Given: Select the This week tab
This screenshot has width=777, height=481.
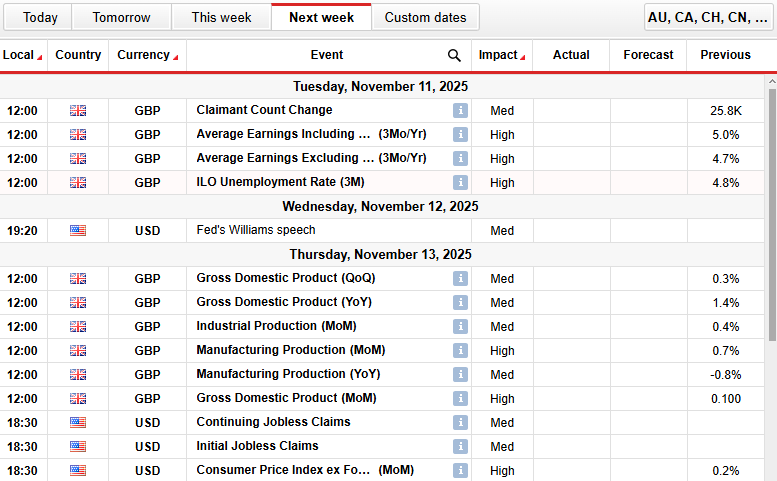Looking at the screenshot, I should pyautogui.click(x=221, y=17).
